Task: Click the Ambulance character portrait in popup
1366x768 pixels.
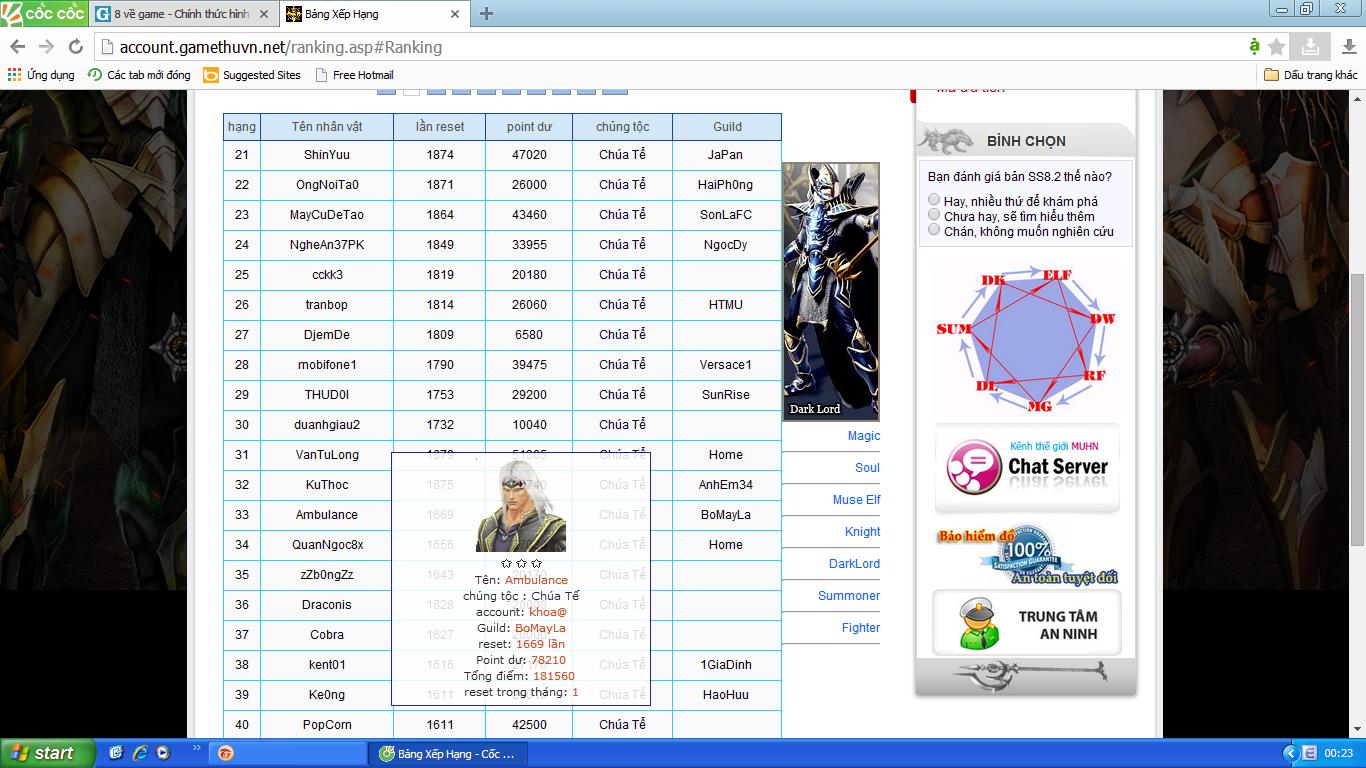Action: [x=521, y=506]
